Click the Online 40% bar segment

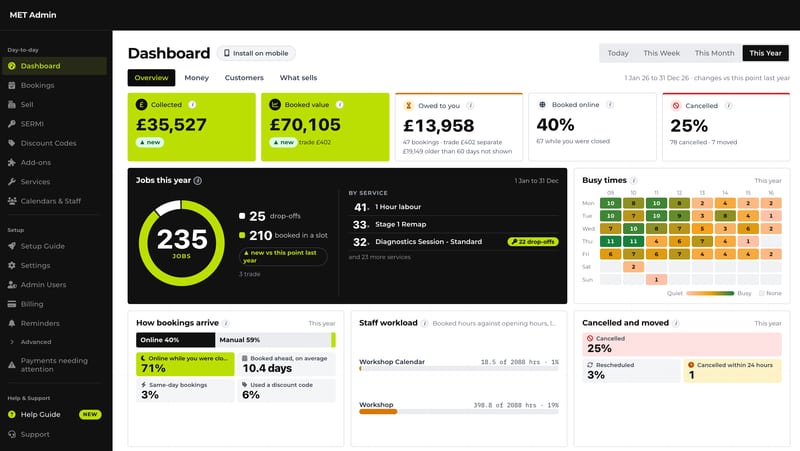pos(176,340)
